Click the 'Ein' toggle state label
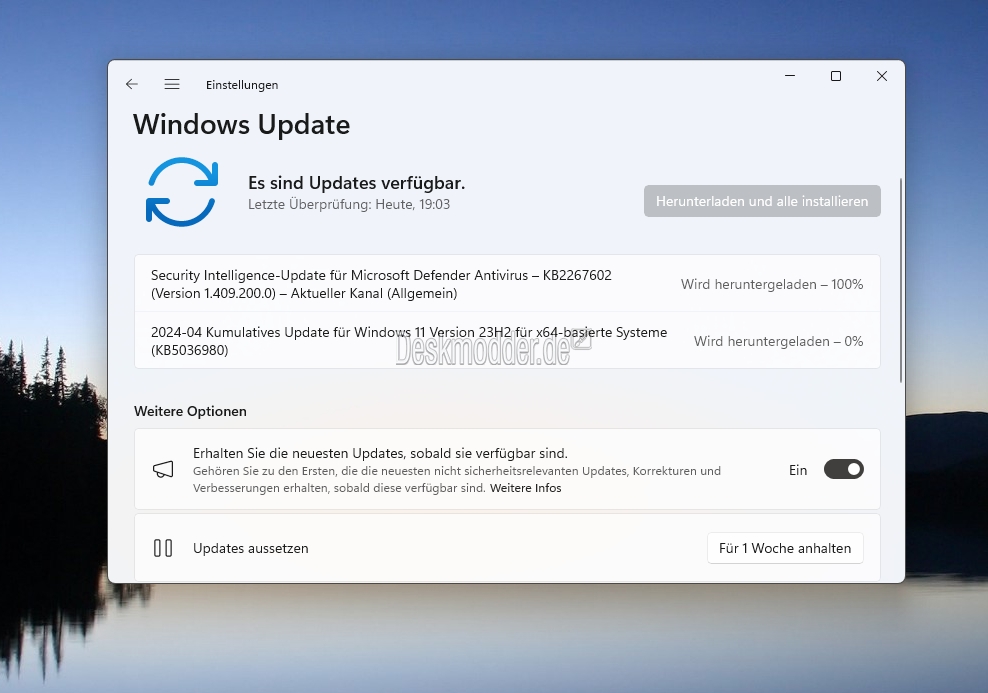The height and width of the screenshot is (693, 988). [x=798, y=470]
